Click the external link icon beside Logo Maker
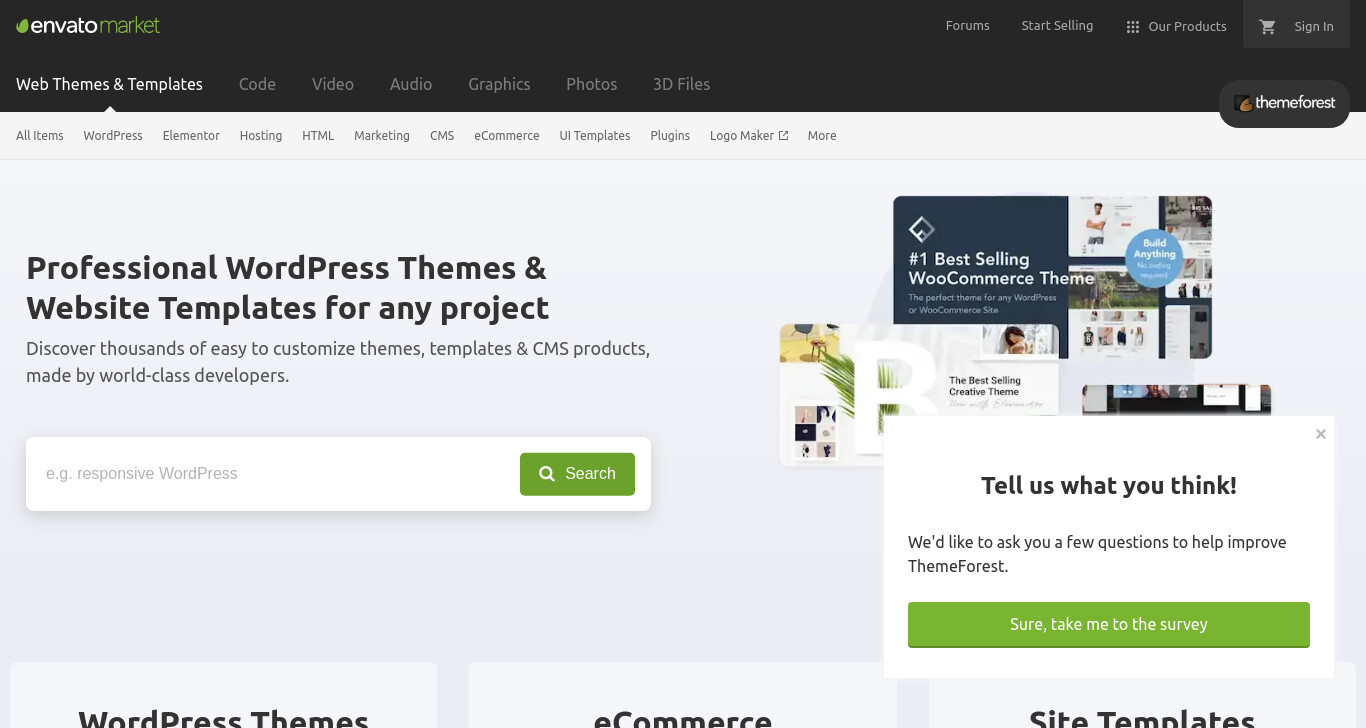The width and height of the screenshot is (1366, 728). click(x=783, y=136)
